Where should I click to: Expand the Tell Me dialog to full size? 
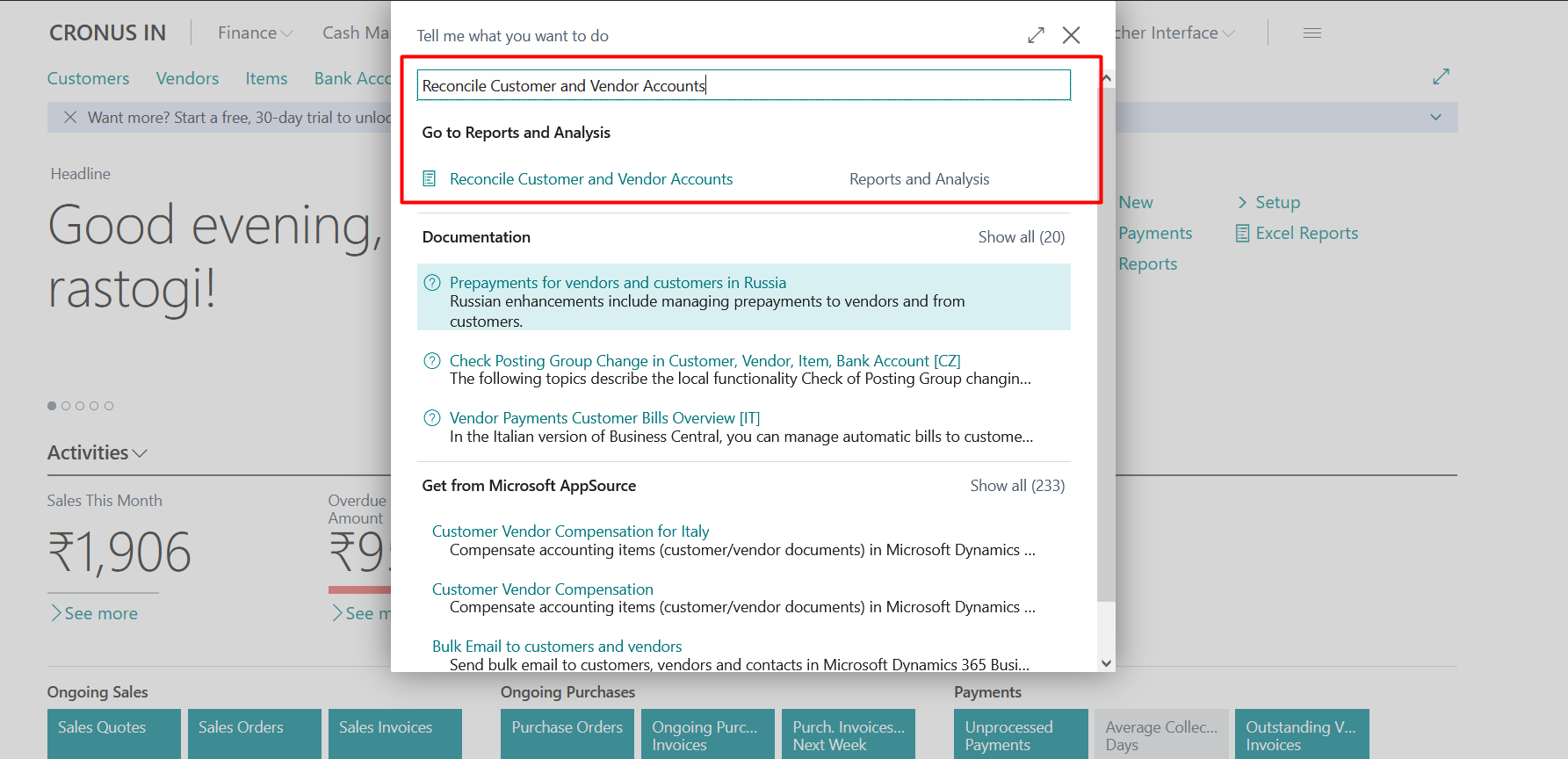point(1037,35)
